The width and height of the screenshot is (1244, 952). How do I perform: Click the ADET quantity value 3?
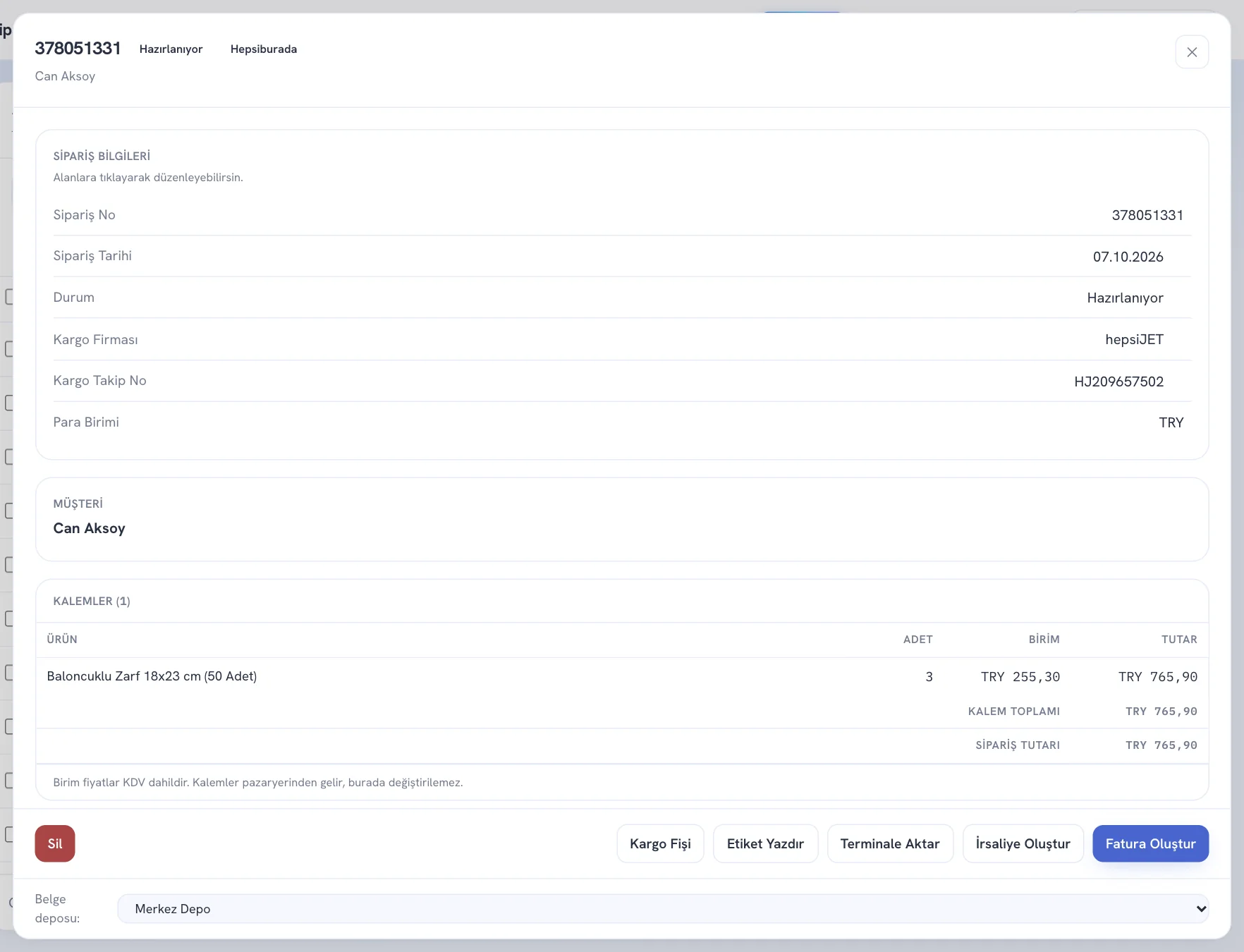point(929,677)
